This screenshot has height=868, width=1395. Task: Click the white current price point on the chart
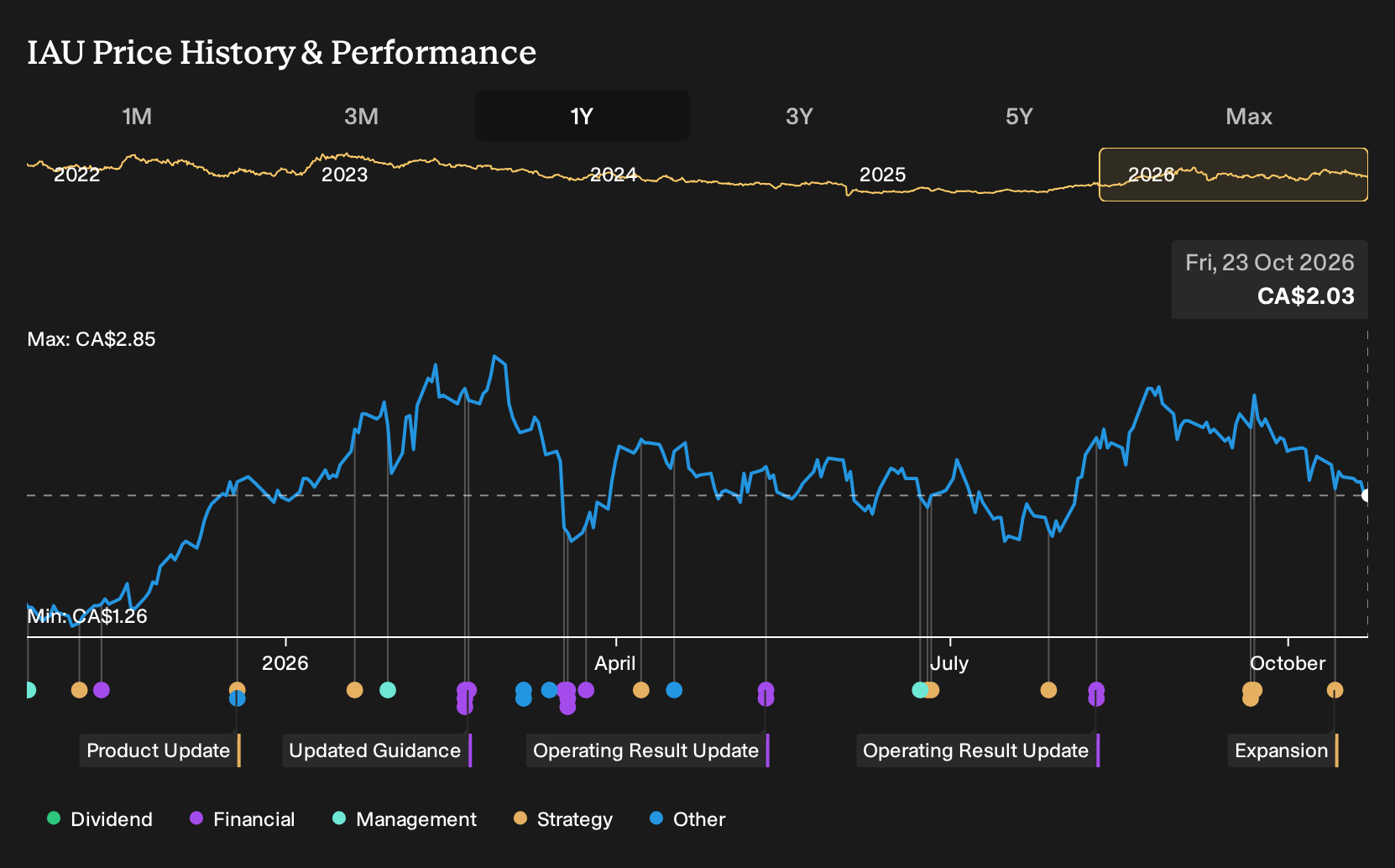pyautogui.click(x=1366, y=495)
